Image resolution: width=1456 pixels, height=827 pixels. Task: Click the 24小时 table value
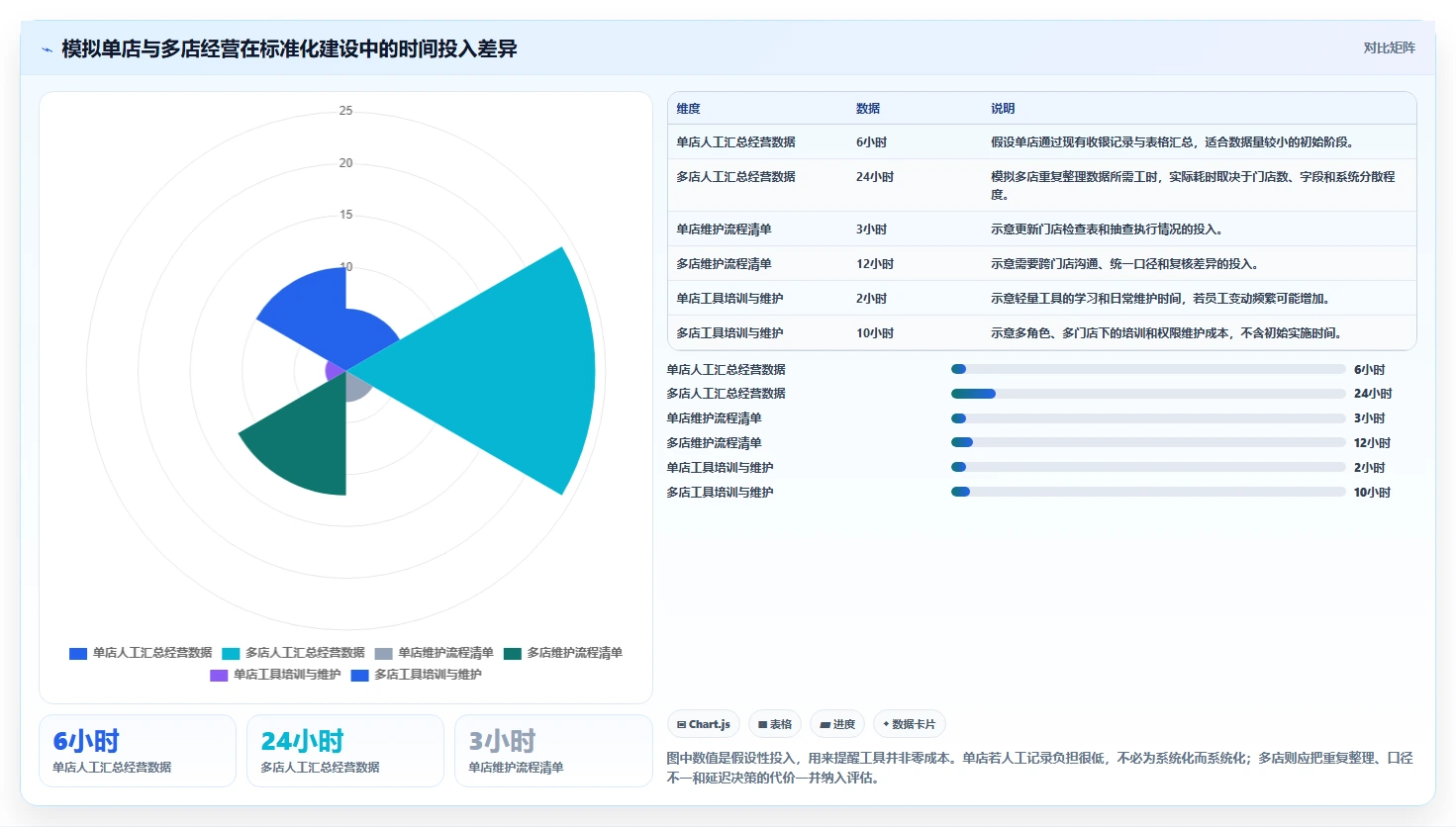point(875,177)
